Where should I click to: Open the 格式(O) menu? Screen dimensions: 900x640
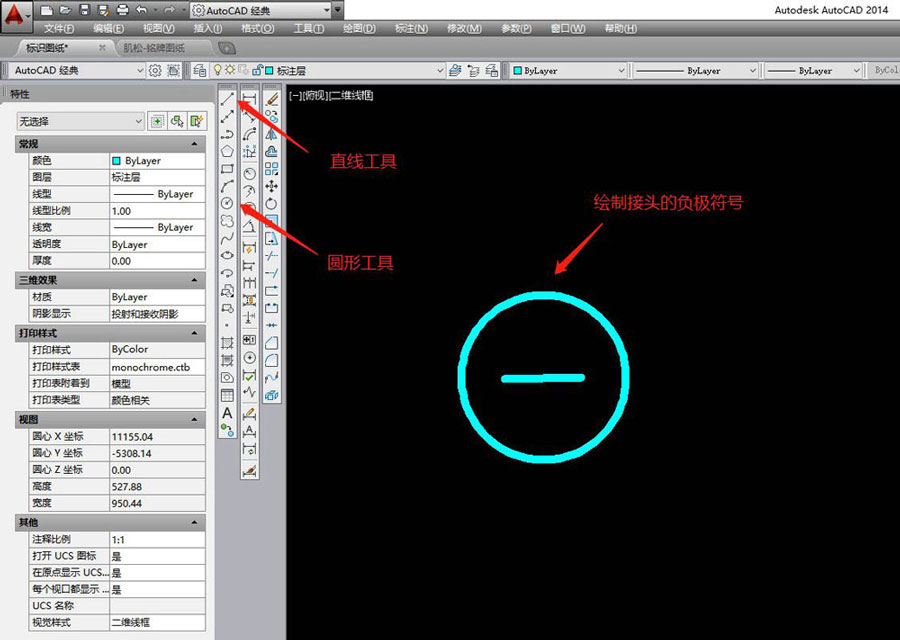pos(257,28)
